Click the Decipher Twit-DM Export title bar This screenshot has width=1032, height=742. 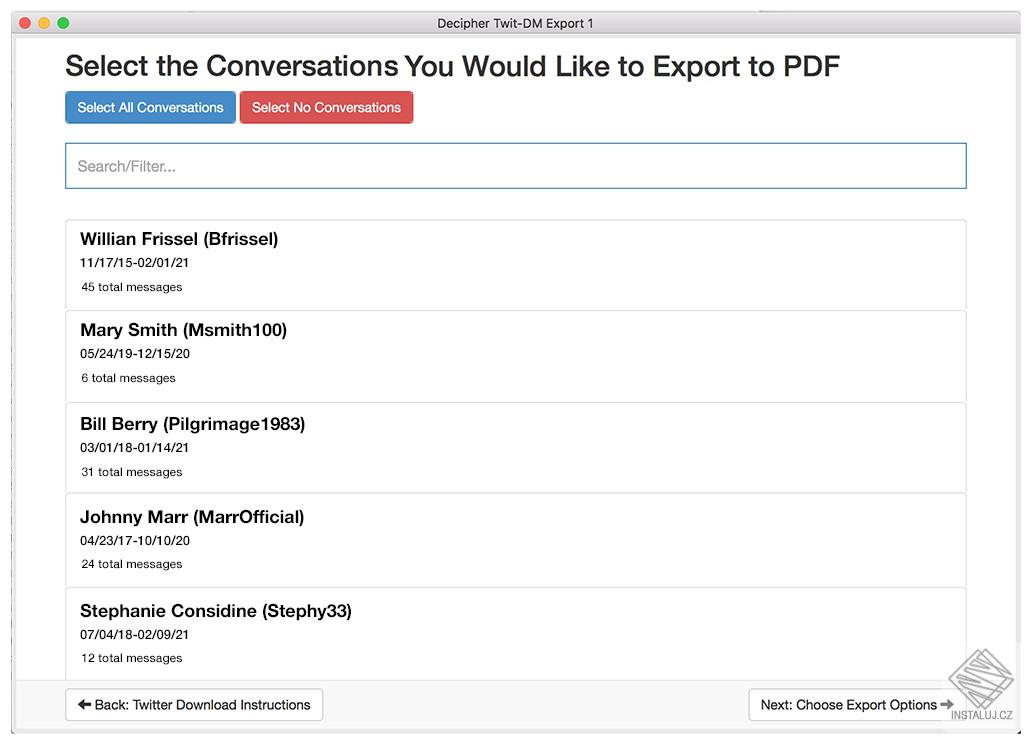[x=516, y=22]
